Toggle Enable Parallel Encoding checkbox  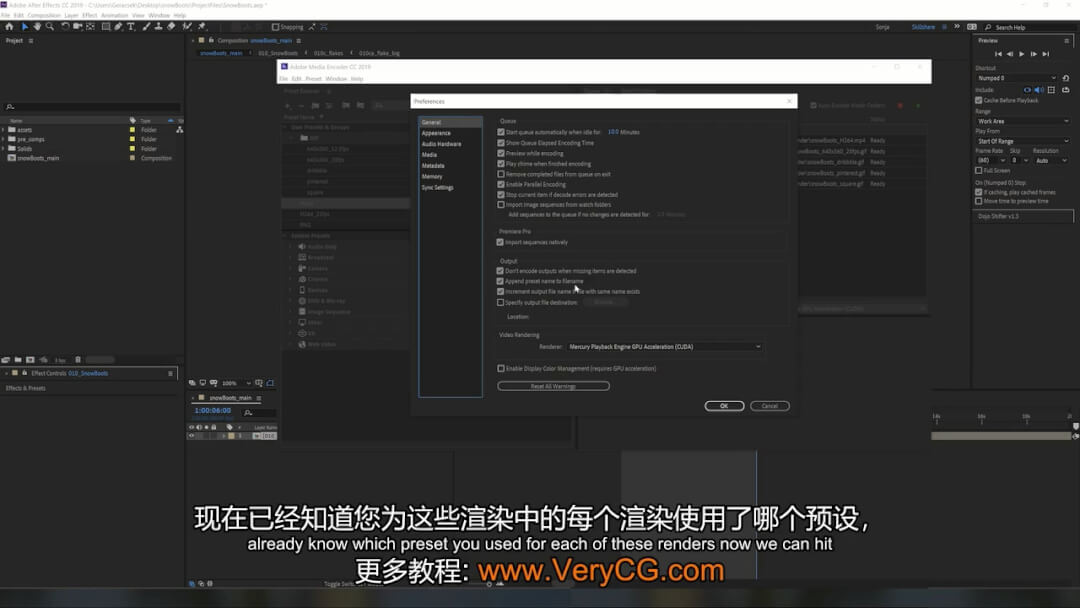[501, 184]
